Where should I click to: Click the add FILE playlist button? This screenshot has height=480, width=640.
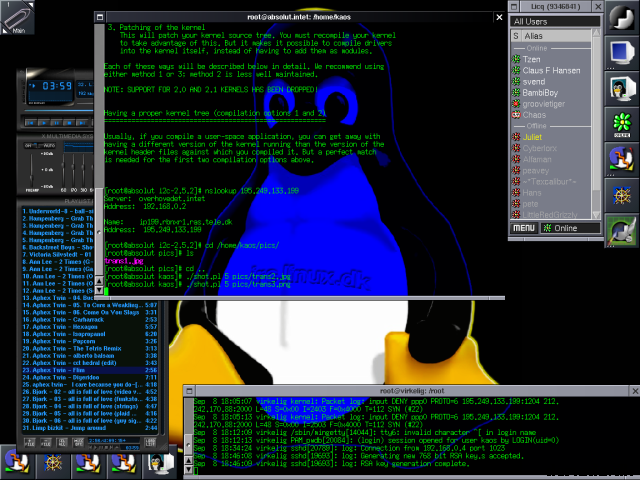[29, 442]
